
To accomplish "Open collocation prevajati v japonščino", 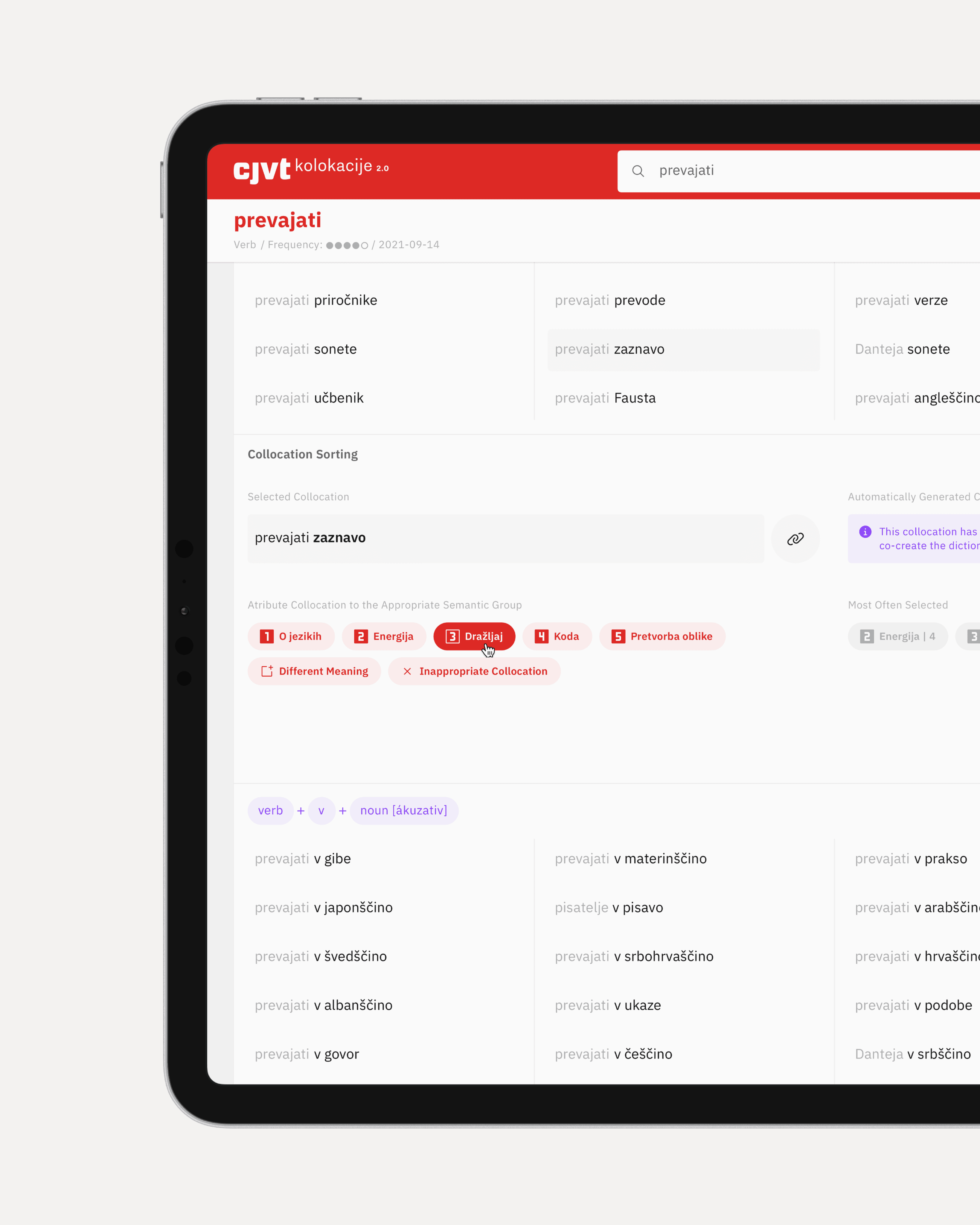I will coord(324,907).
